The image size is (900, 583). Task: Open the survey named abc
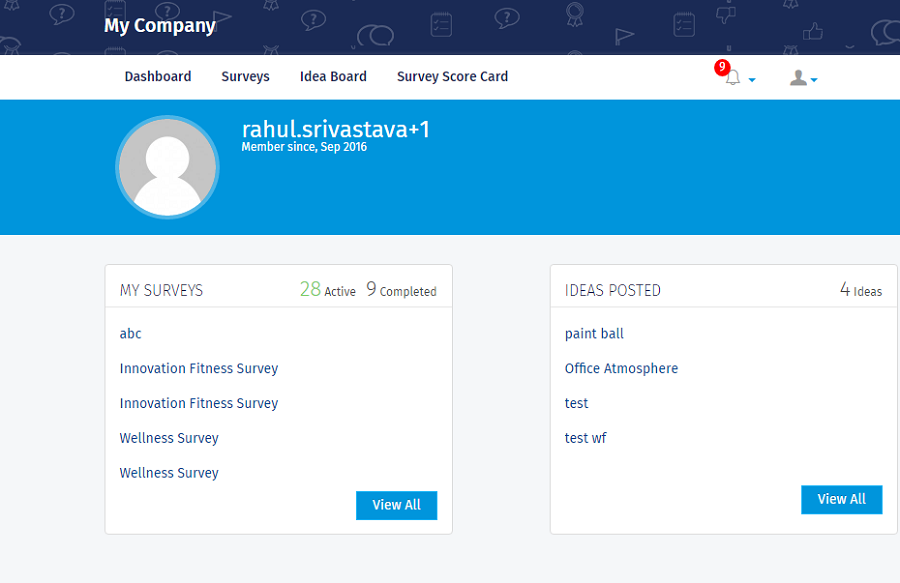point(130,333)
